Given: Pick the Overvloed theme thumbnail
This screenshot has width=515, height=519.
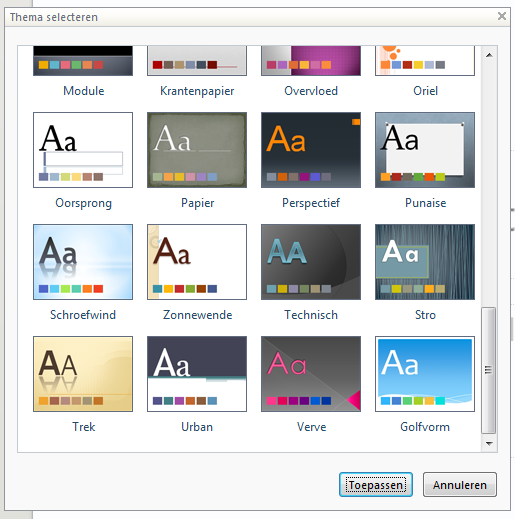Looking at the screenshot, I should click(311, 61).
